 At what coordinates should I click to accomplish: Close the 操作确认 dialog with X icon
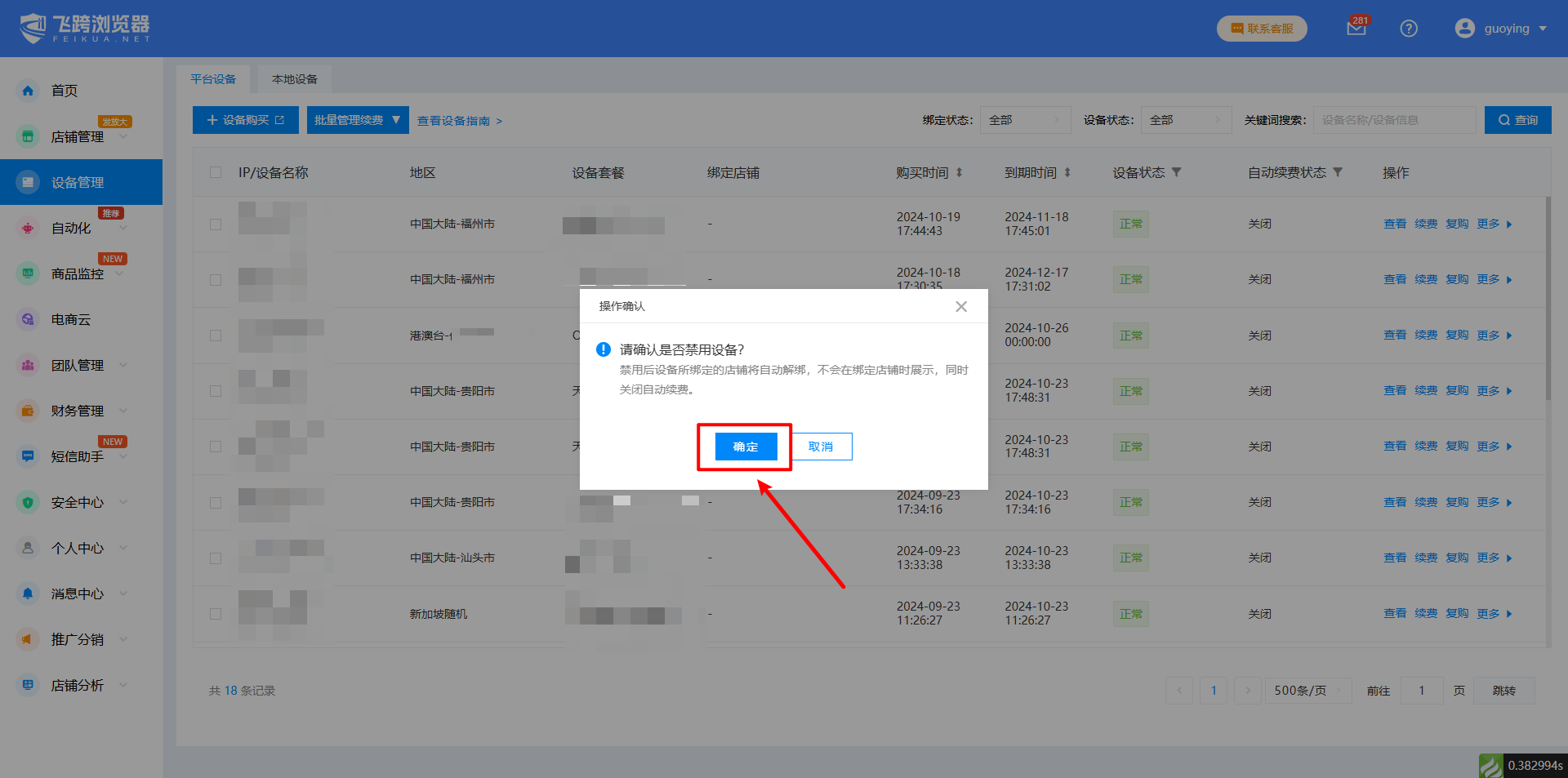click(961, 306)
